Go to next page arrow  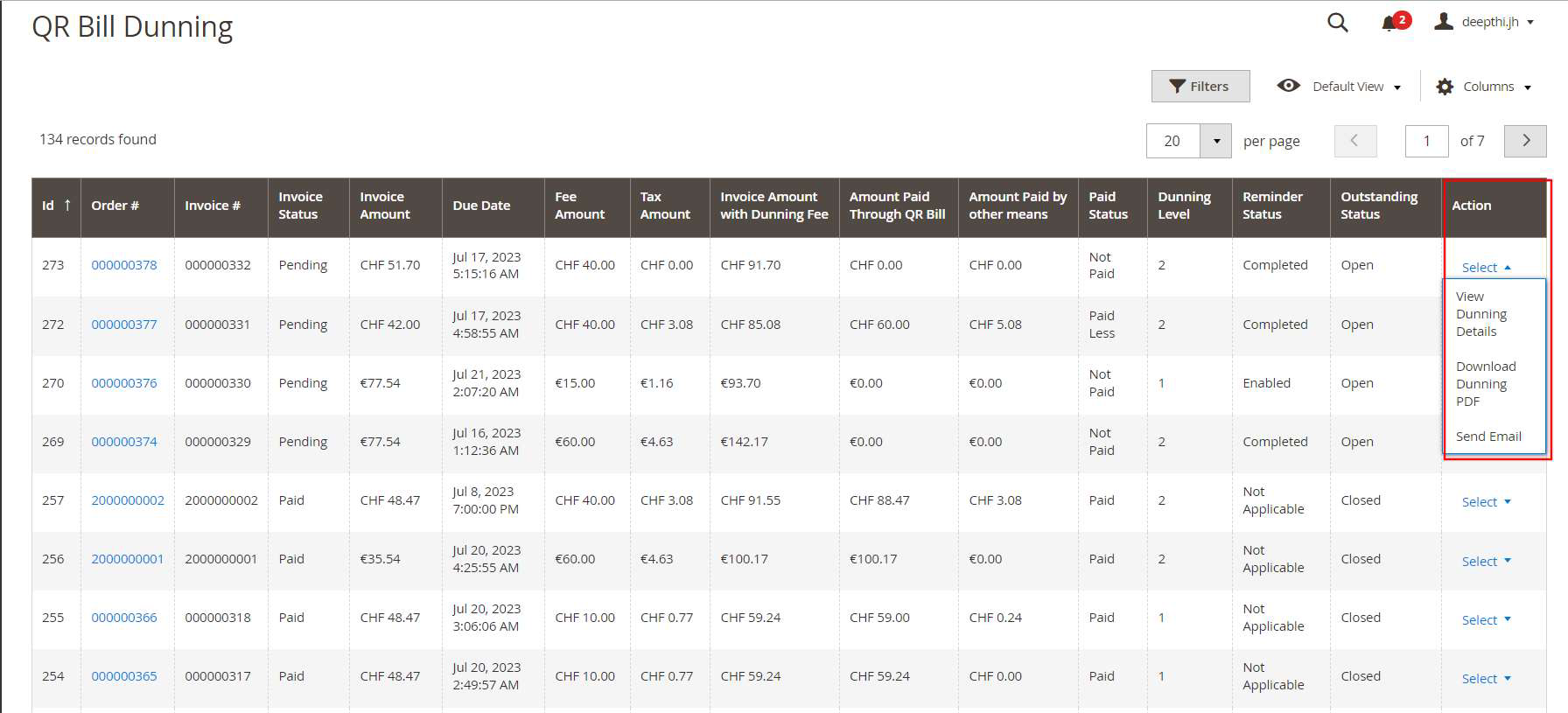tap(1525, 141)
